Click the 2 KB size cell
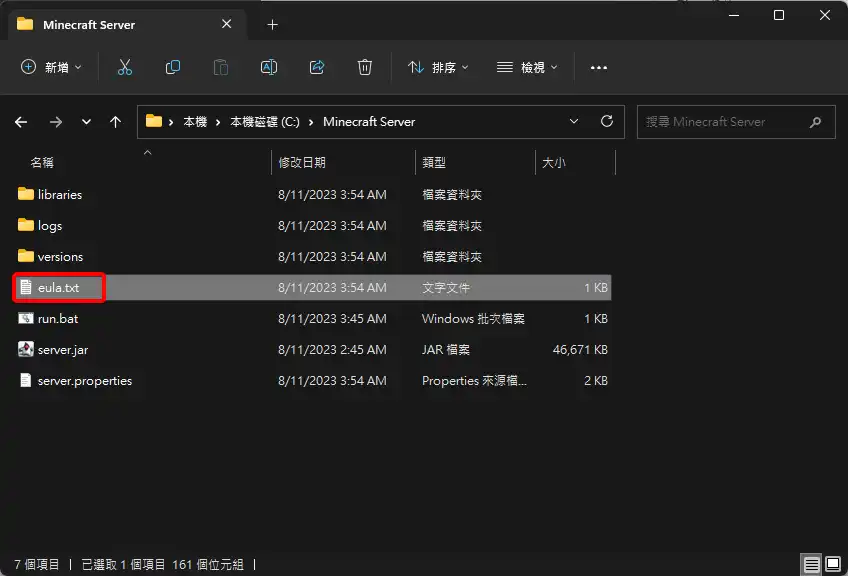 click(x=595, y=381)
